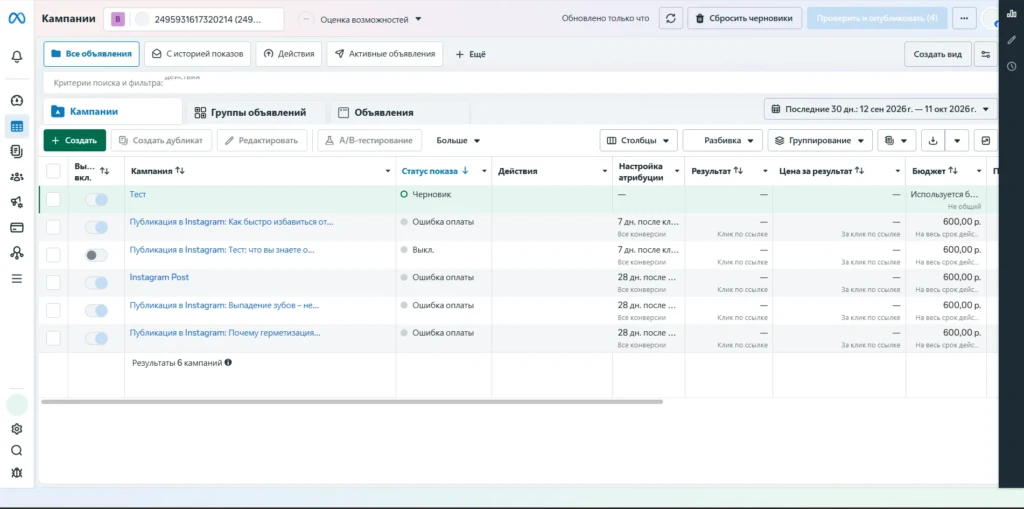Click the Ещё add view button
This screenshot has height=509, width=1024.
[x=470, y=54]
